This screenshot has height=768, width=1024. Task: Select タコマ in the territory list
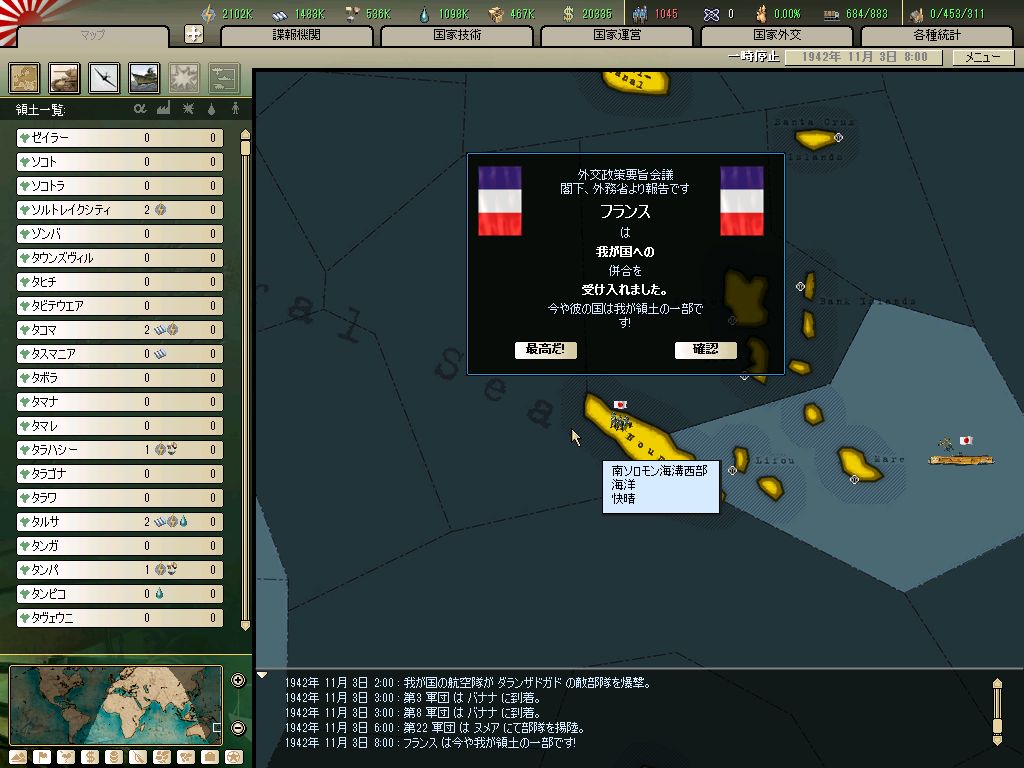(x=120, y=330)
